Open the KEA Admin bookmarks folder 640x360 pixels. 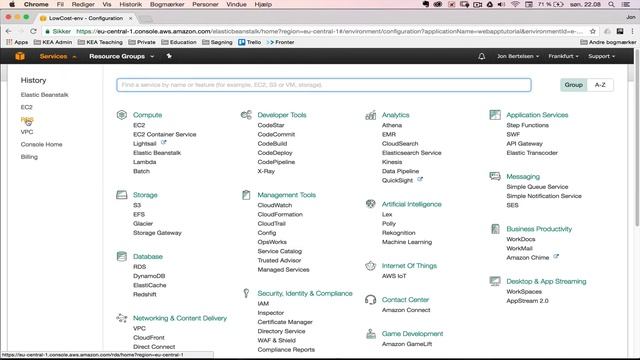53,42
